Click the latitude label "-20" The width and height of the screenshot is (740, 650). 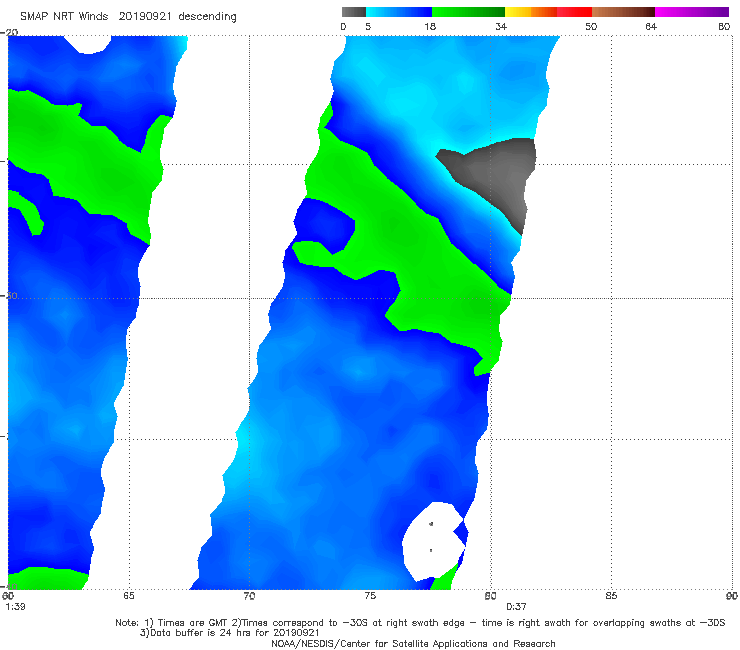pyautogui.click(x=9, y=32)
